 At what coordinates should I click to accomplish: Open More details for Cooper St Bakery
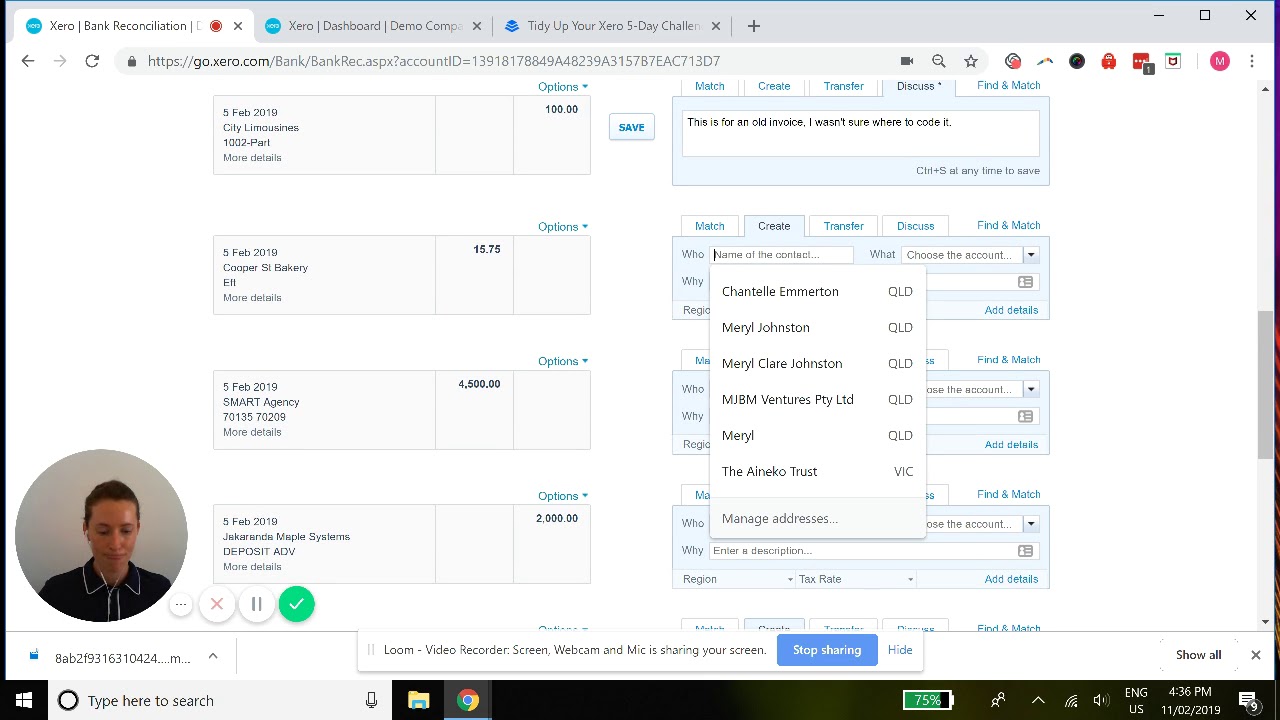click(252, 298)
